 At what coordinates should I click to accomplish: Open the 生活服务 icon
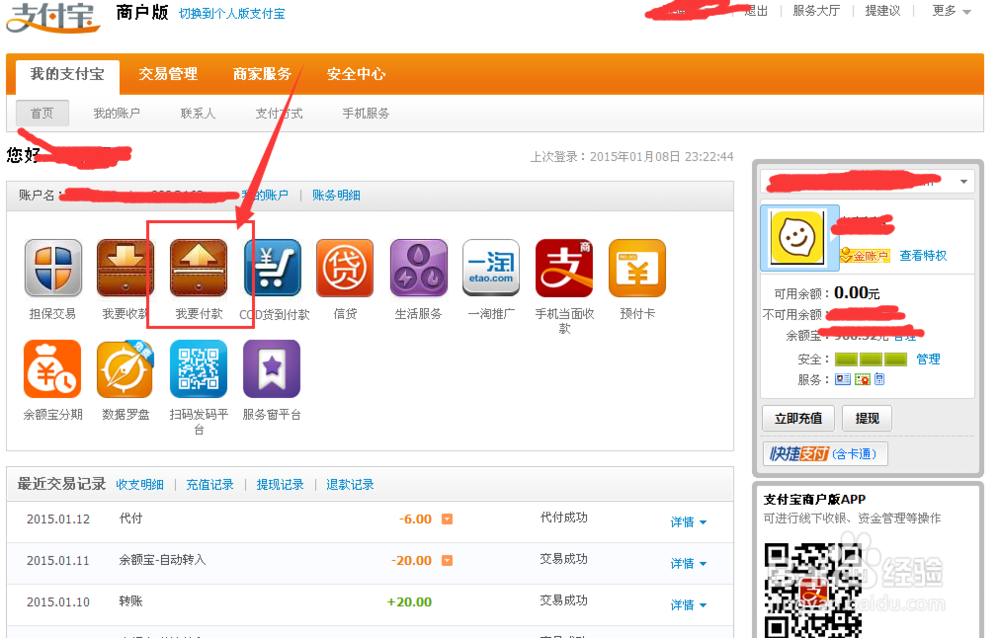[x=418, y=268]
